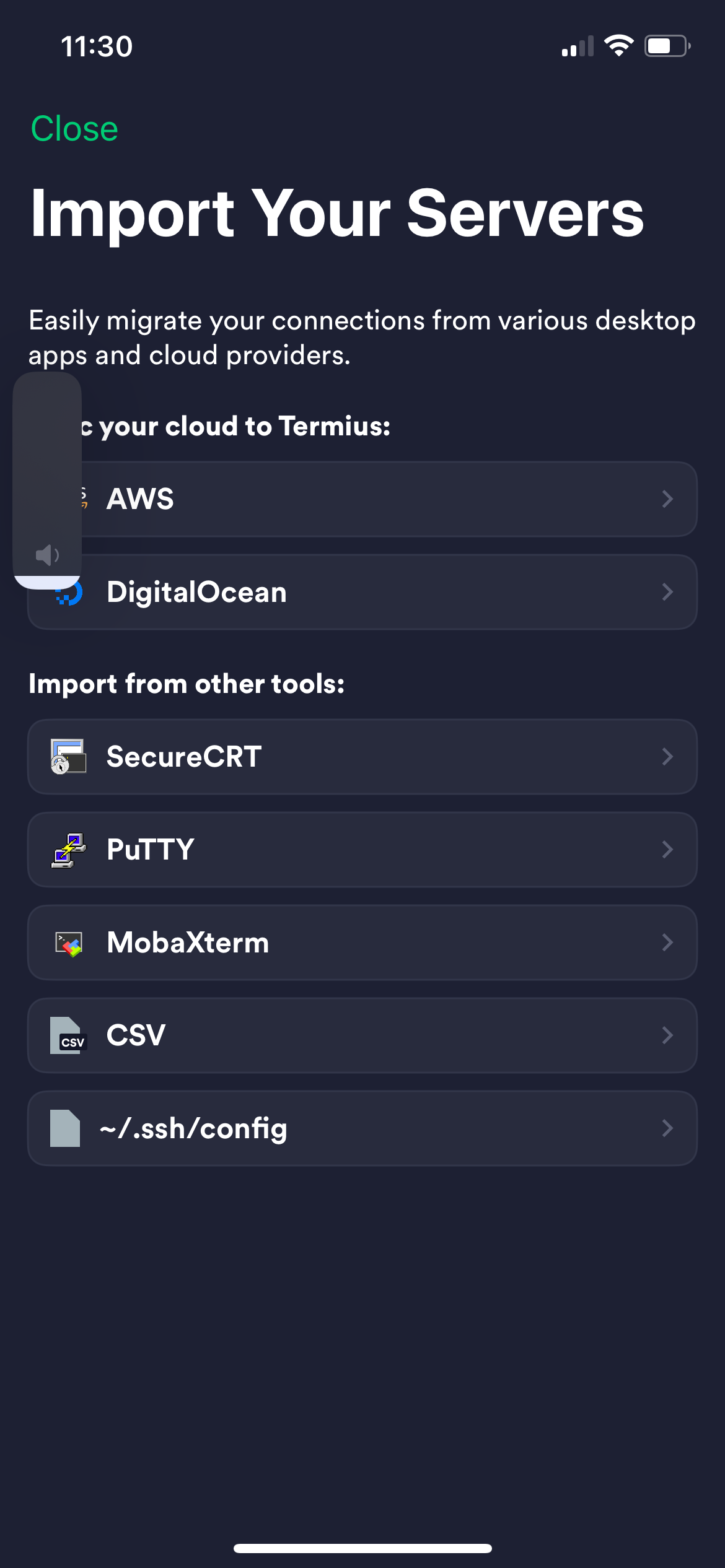The width and height of the screenshot is (725, 1568).
Task: Open the PuTTY import chevron
Action: [x=668, y=849]
